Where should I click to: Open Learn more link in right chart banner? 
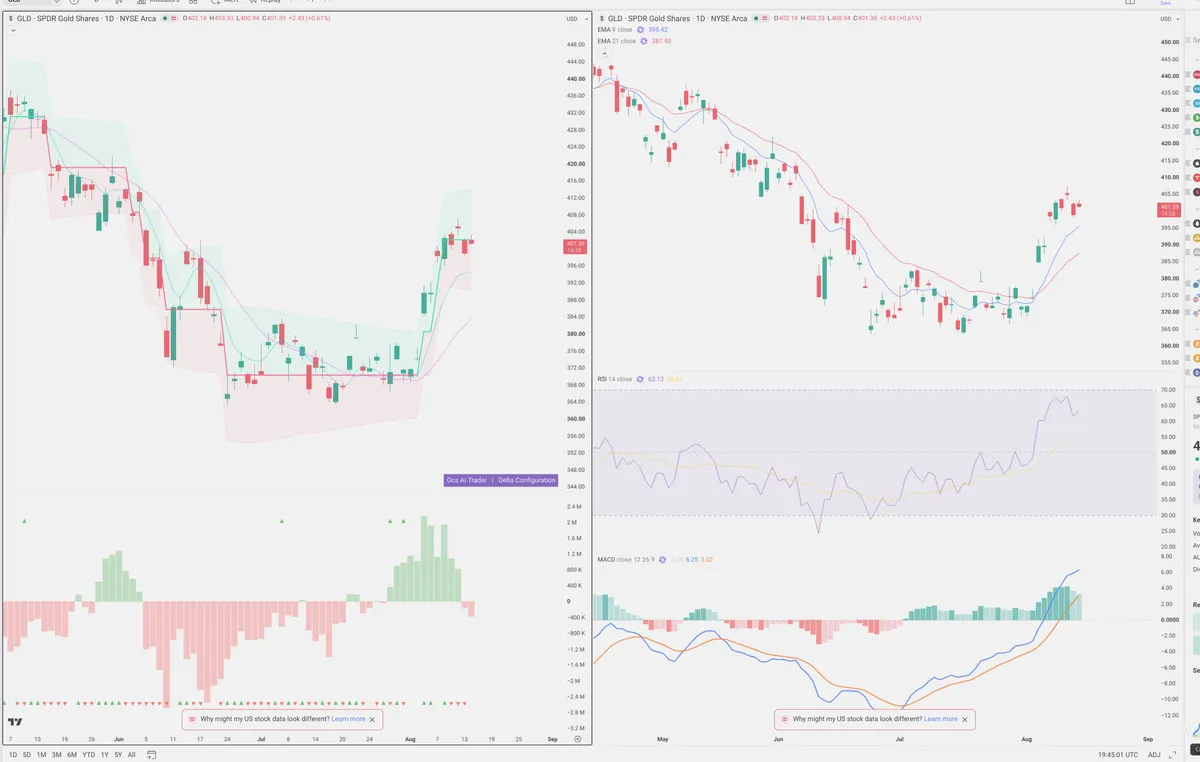click(x=941, y=719)
